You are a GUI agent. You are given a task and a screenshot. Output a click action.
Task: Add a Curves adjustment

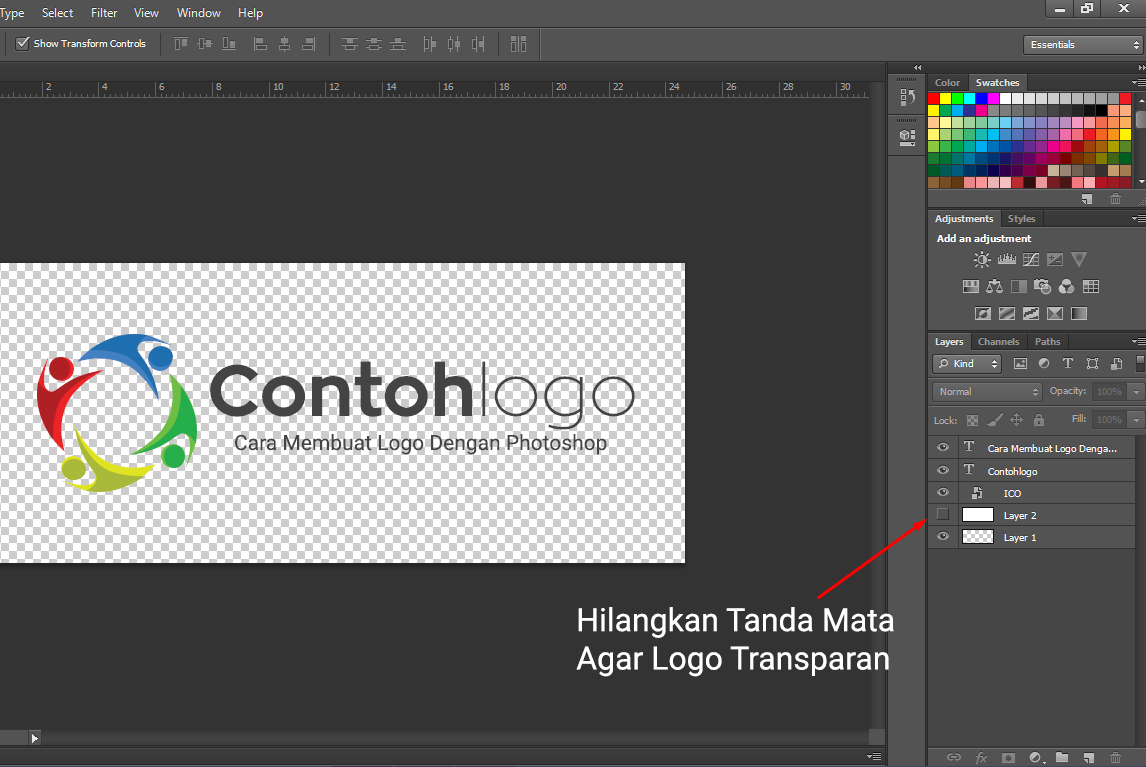tap(1031, 260)
